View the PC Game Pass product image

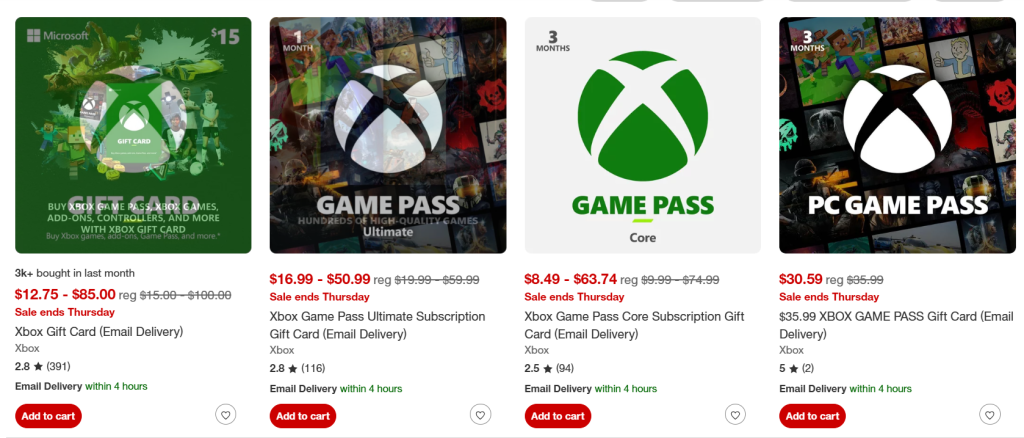coord(897,135)
